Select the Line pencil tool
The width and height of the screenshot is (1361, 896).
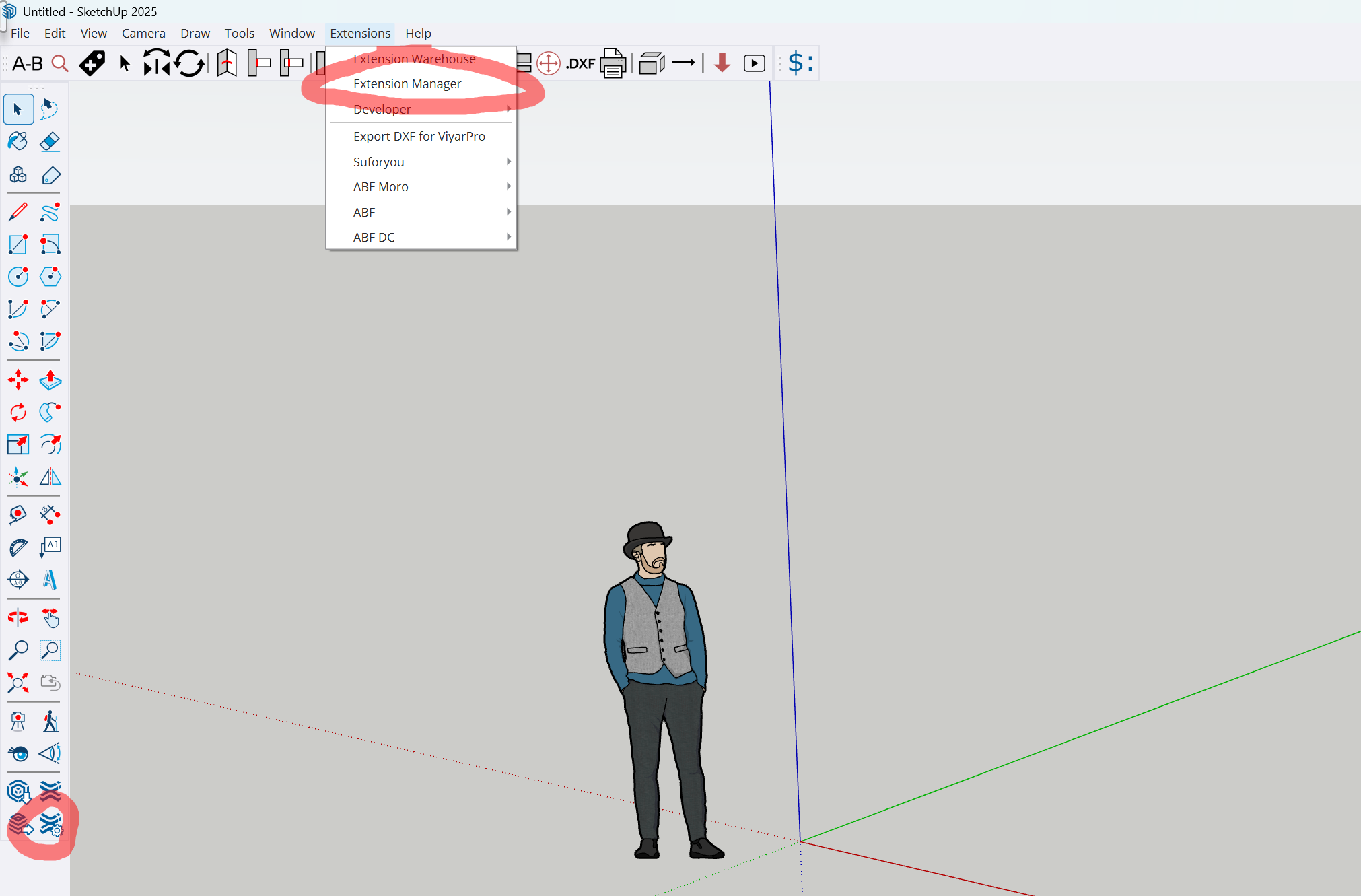(x=18, y=212)
